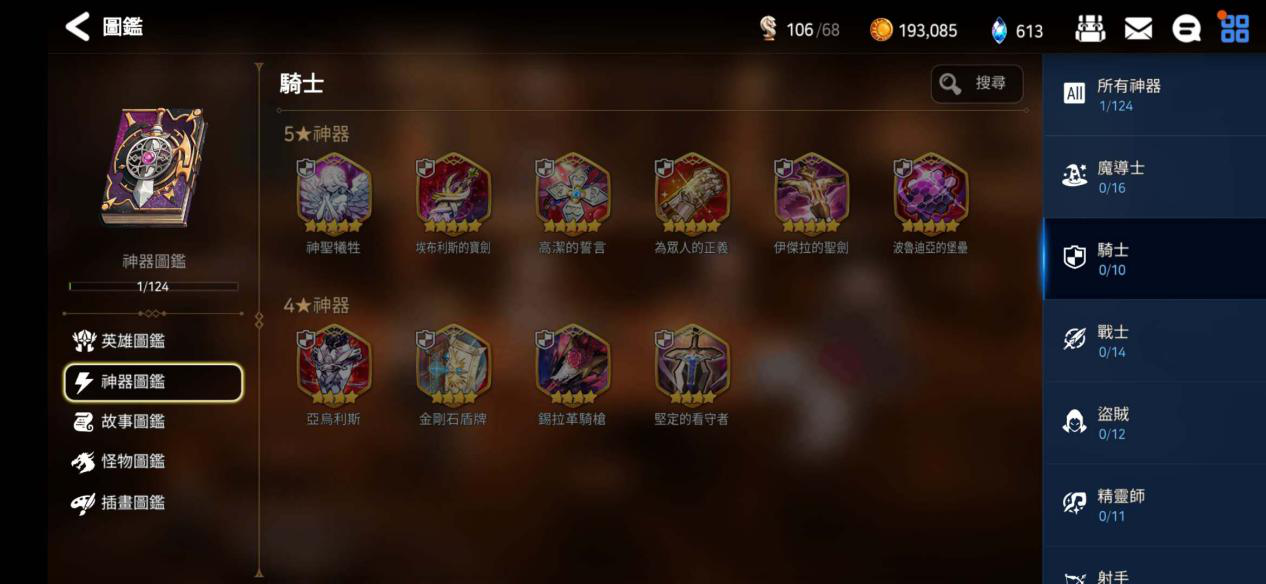The image size is (1266, 584).
Task: Select 魔導士 category tab
Action: [x=1154, y=177]
